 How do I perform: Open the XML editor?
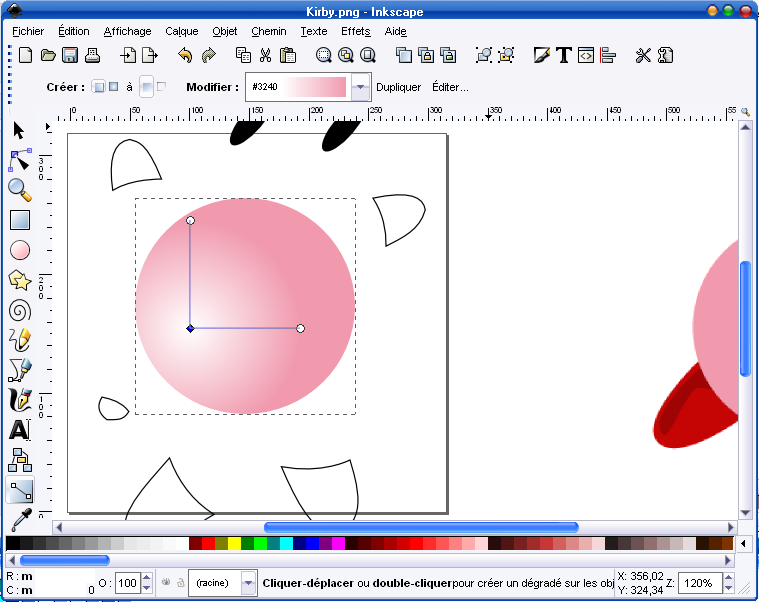[x=586, y=55]
